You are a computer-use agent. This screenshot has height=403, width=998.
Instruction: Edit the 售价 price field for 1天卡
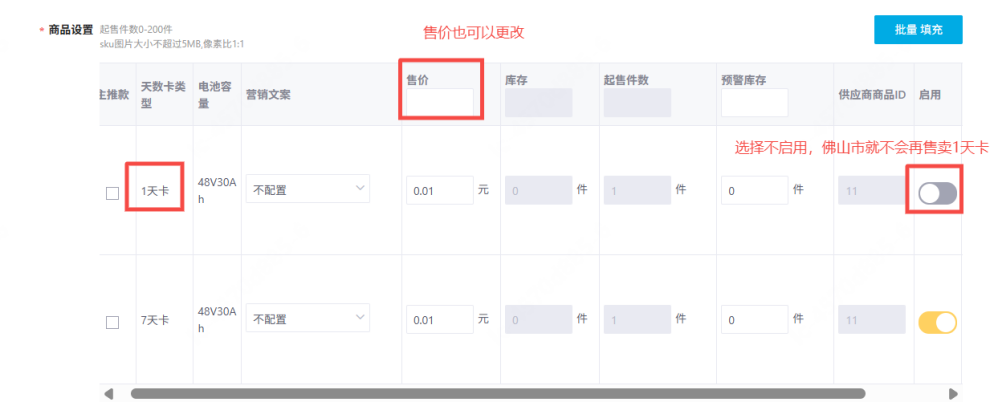pos(440,190)
